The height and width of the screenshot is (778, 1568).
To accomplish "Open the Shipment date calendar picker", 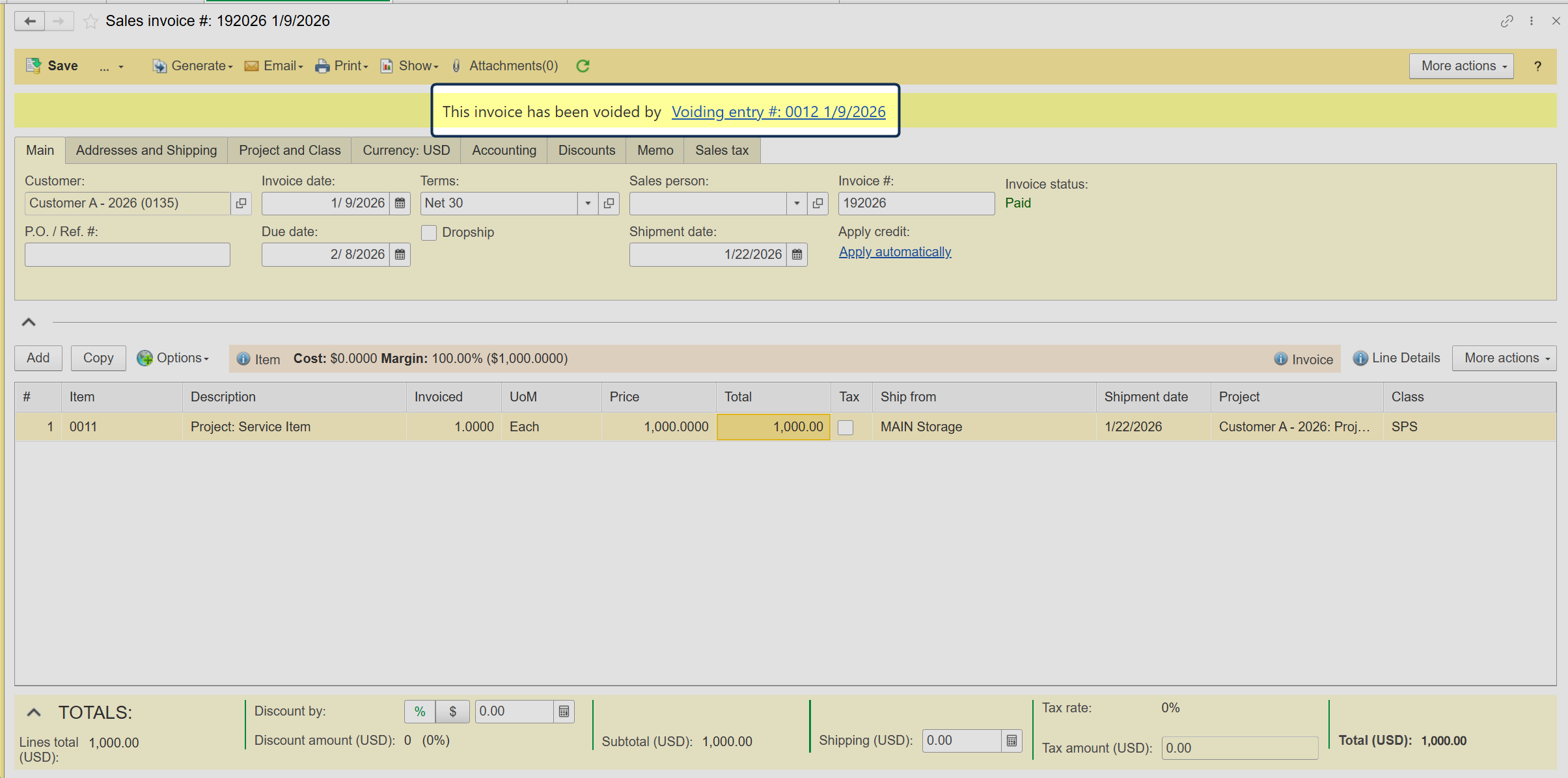I will 797,254.
